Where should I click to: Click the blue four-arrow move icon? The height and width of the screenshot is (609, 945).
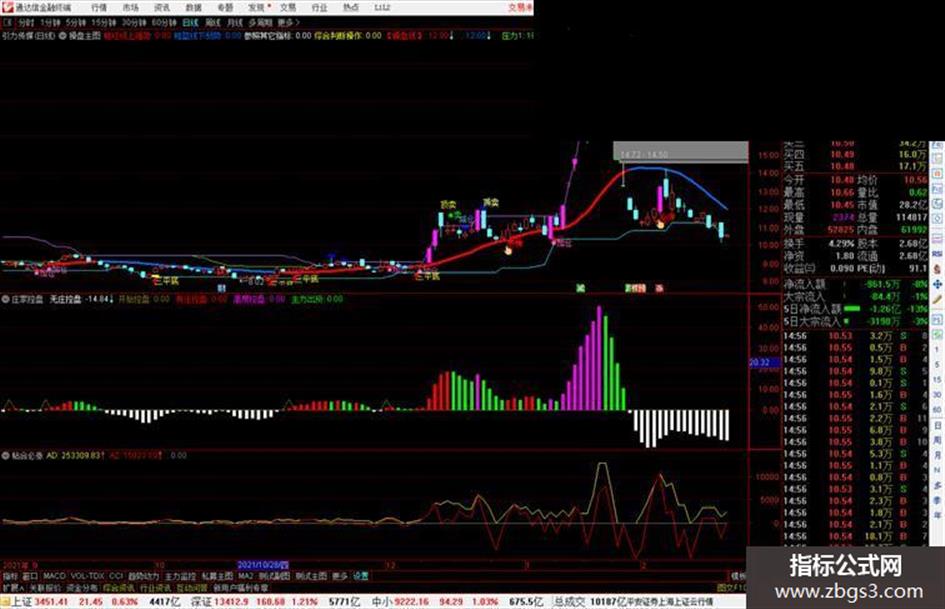937,284
